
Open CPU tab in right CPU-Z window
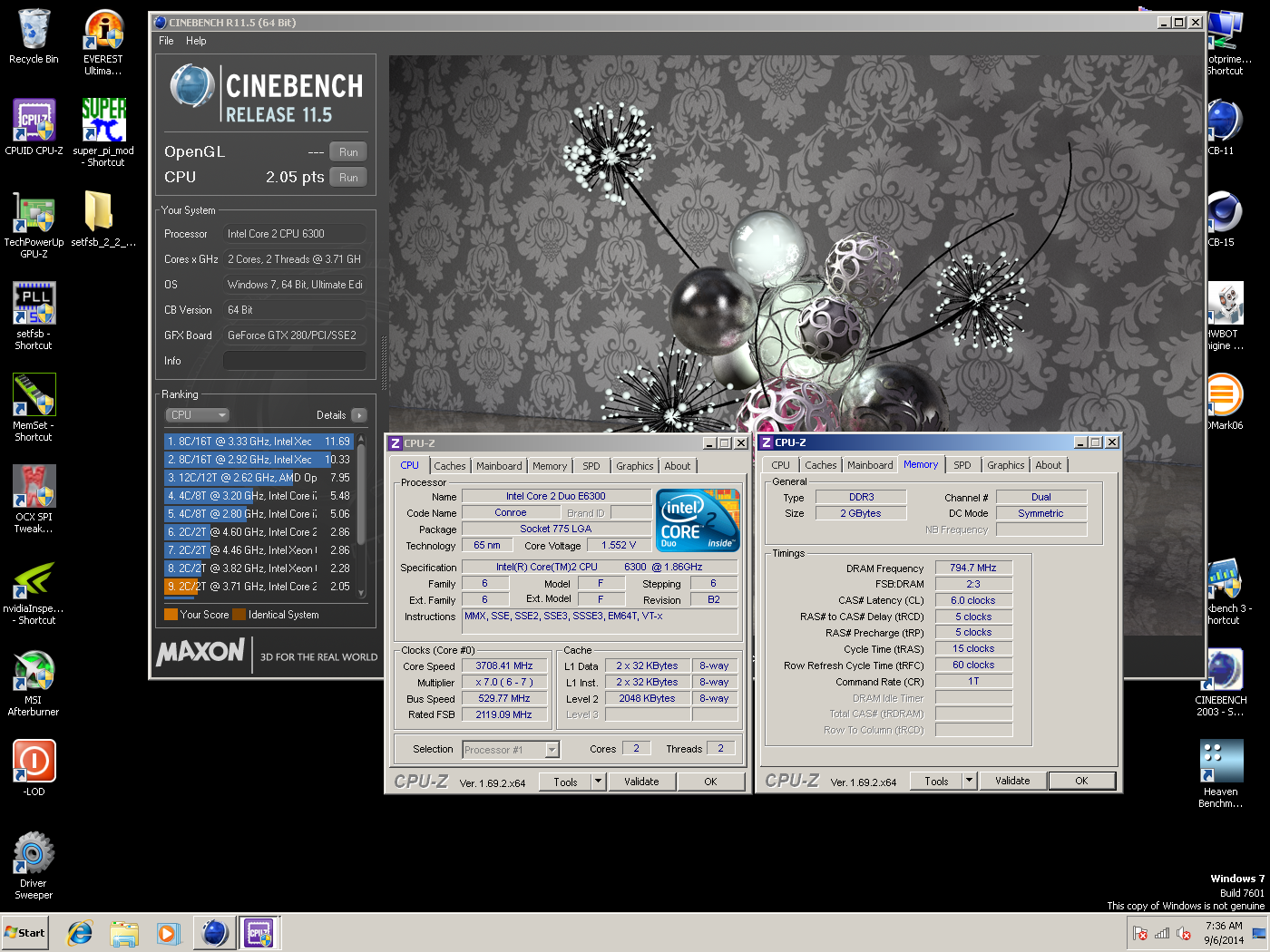point(780,465)
